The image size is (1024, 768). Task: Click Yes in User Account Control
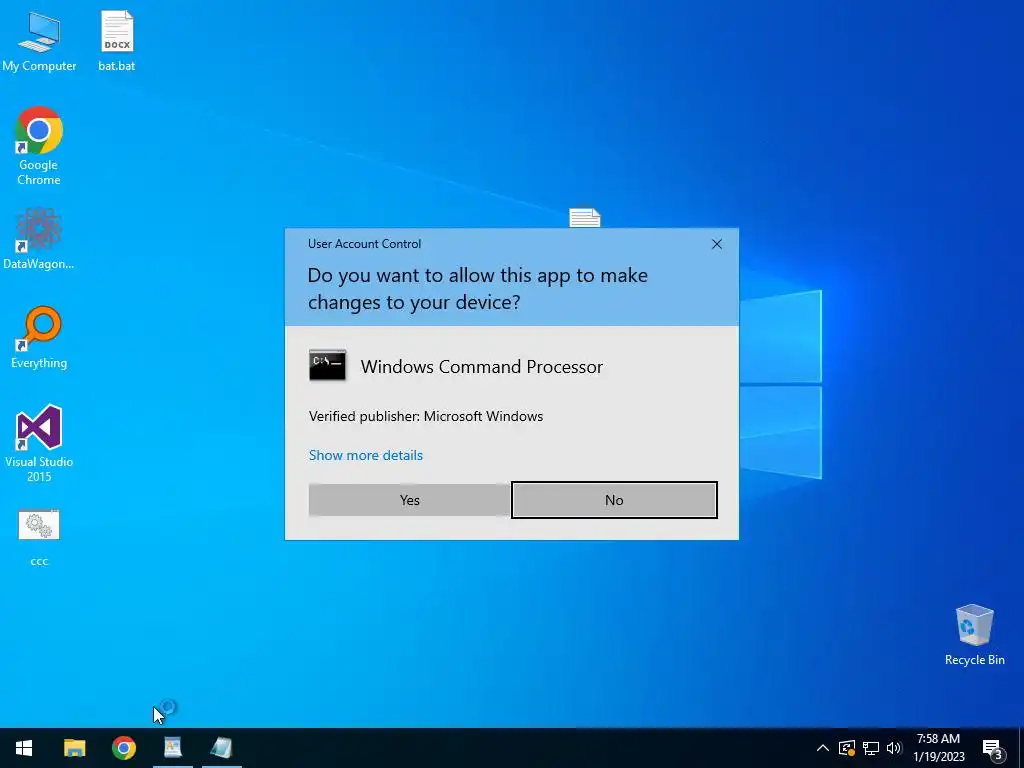tap(409, 500)
